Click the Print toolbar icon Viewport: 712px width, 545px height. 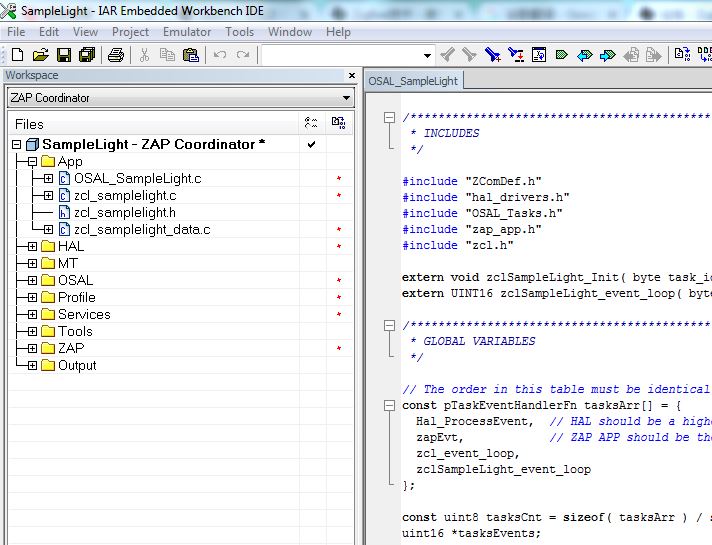116,55
